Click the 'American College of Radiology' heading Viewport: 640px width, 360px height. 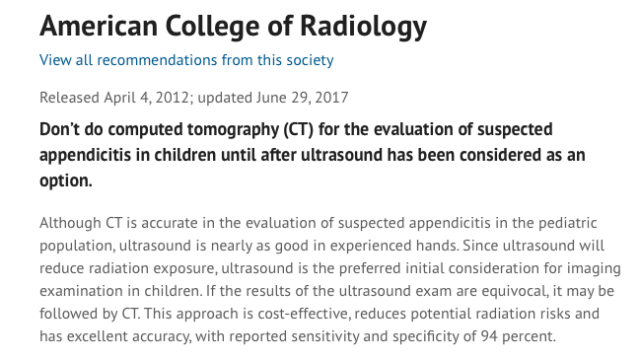click(233, 27)
